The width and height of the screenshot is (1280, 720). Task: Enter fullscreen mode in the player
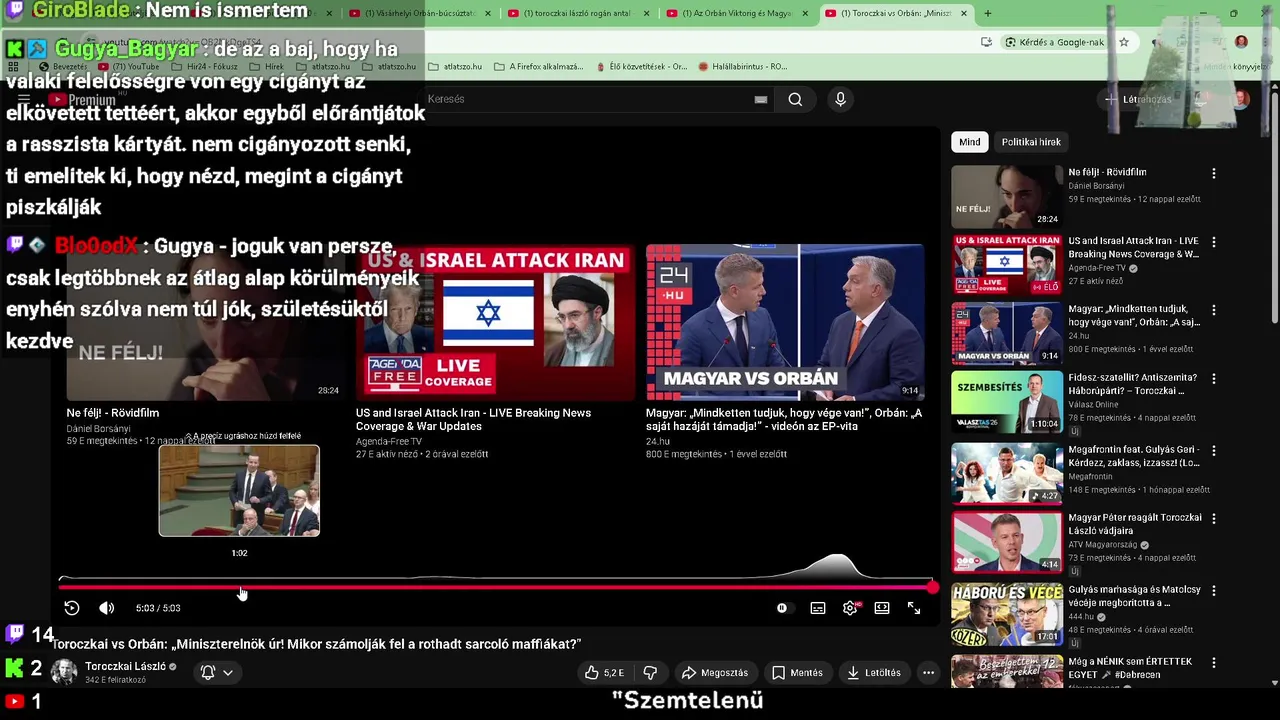[x=914, y=608]
